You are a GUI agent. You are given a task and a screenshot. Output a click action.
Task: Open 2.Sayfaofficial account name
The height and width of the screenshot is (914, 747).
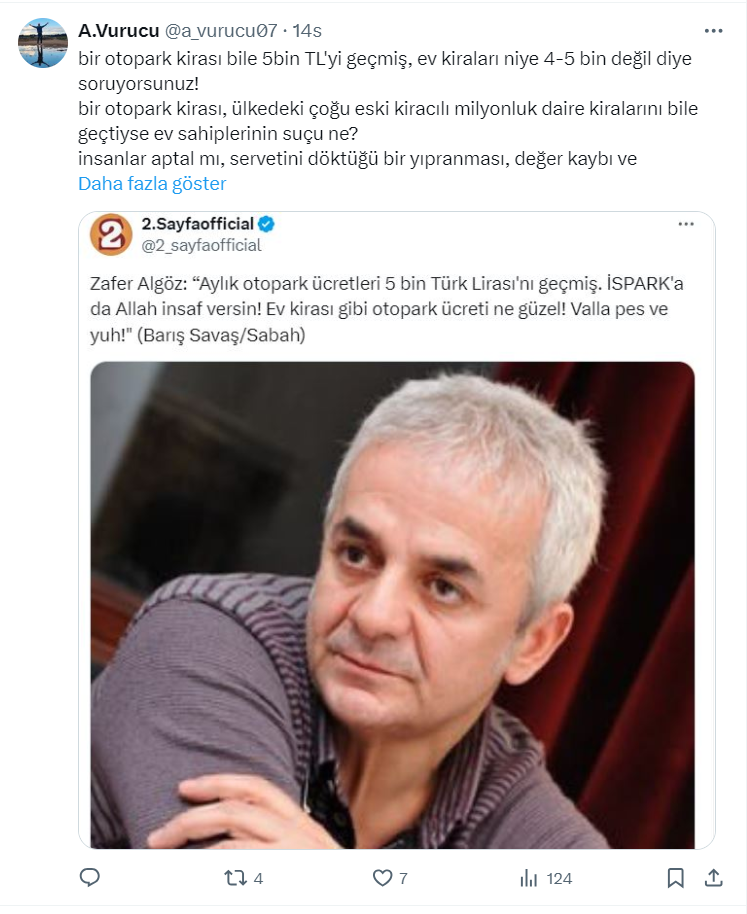(x=198, y=224)
